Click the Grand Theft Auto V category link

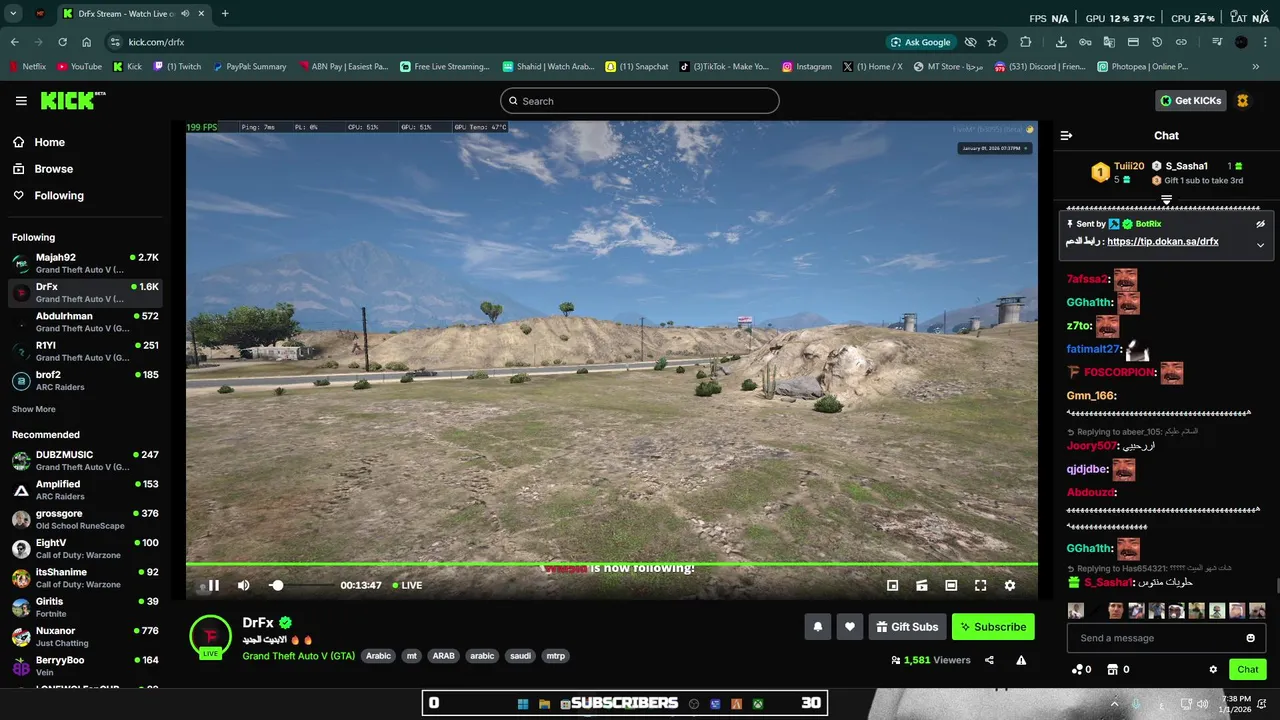[x=298, y=656]
